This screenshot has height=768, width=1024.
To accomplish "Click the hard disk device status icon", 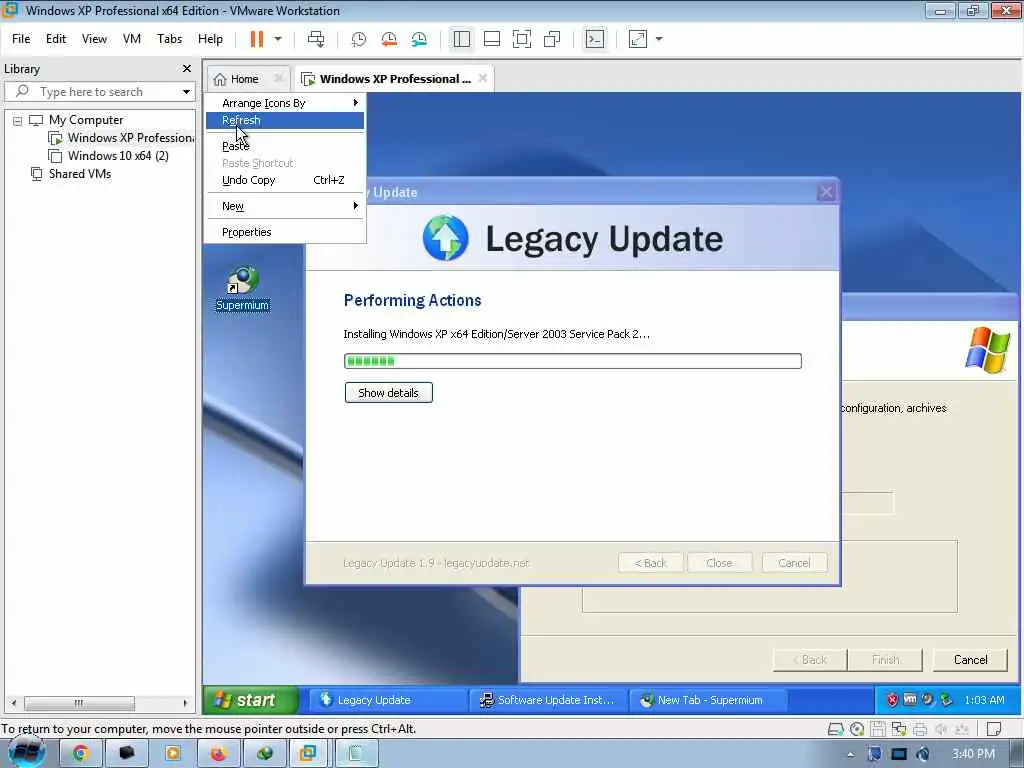I will pos(835,729).
